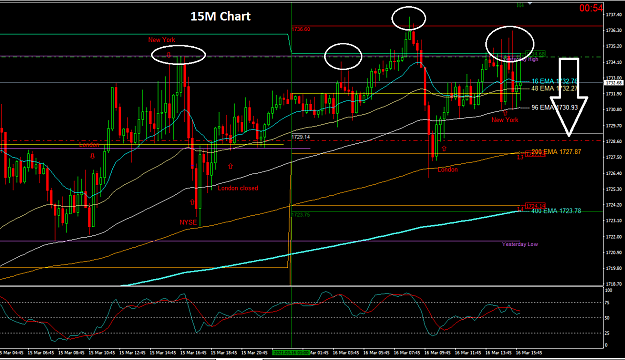The image size is (625, 360).
Task: Click the New York label under 96 EMA line
Action: [505, 120]
